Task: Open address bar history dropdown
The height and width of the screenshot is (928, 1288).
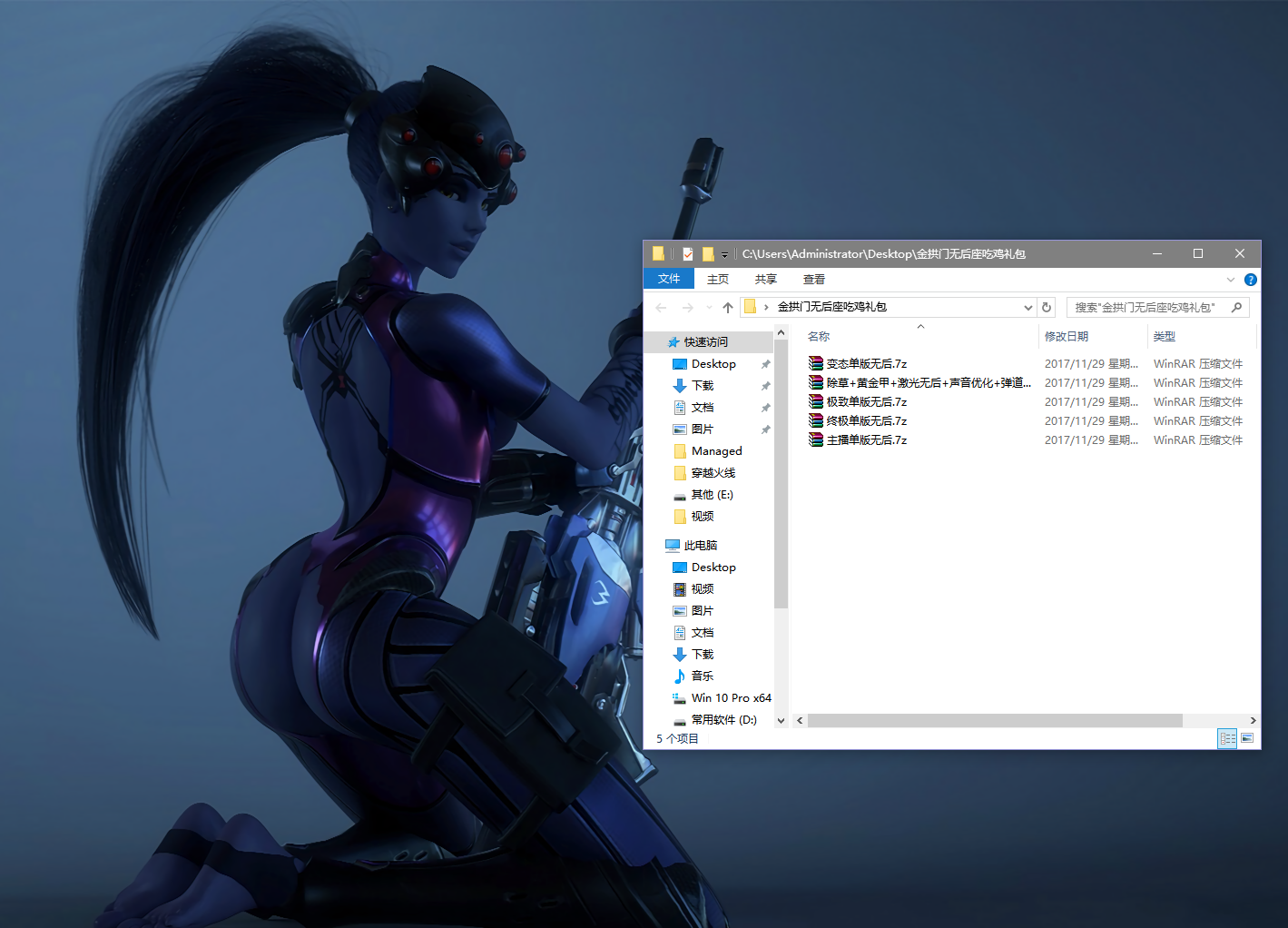Action: 1027,308
